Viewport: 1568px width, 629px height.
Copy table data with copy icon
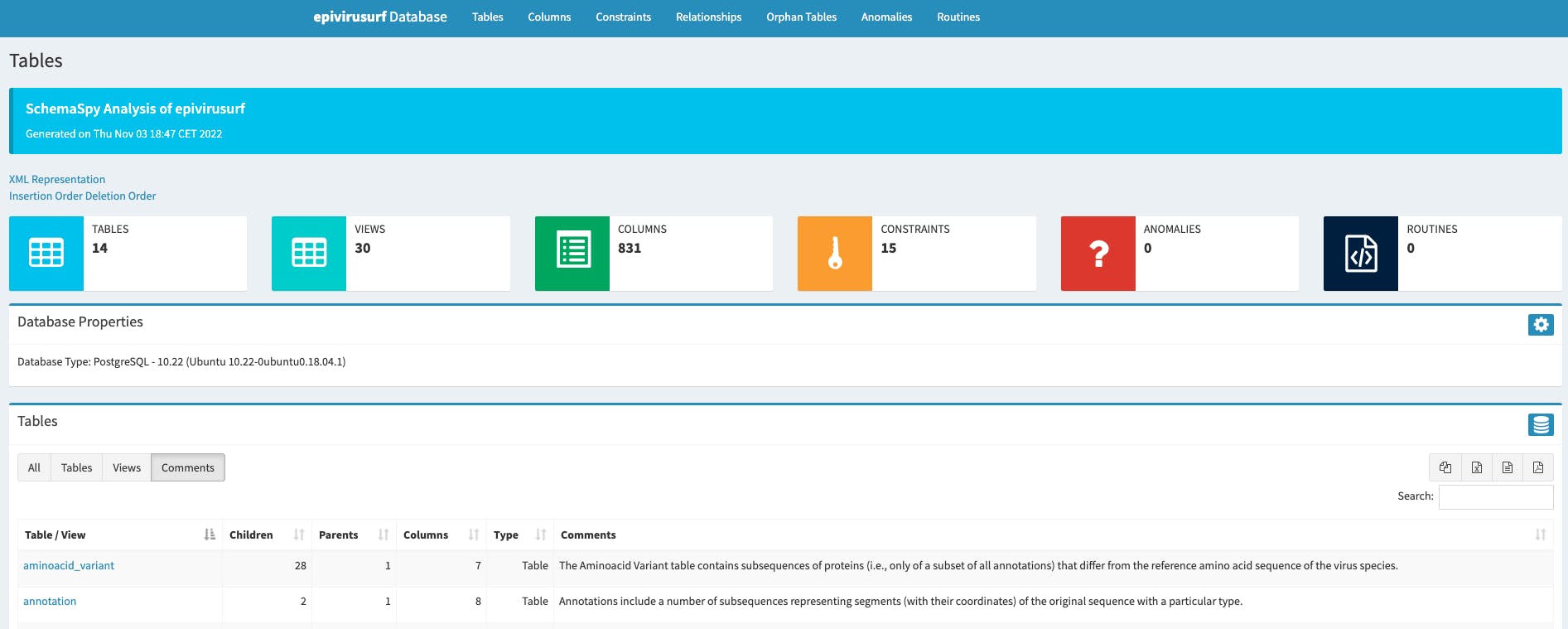(1445, 467)
